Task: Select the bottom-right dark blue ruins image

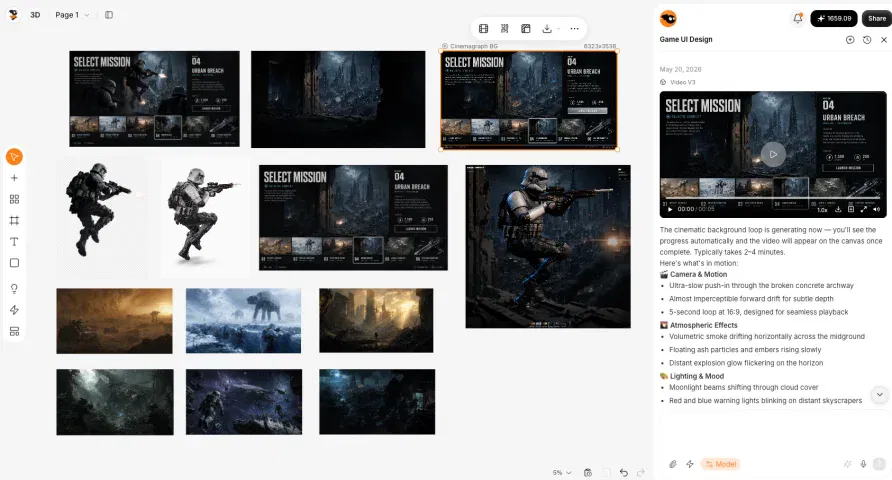Action: (x=377, y=402)
